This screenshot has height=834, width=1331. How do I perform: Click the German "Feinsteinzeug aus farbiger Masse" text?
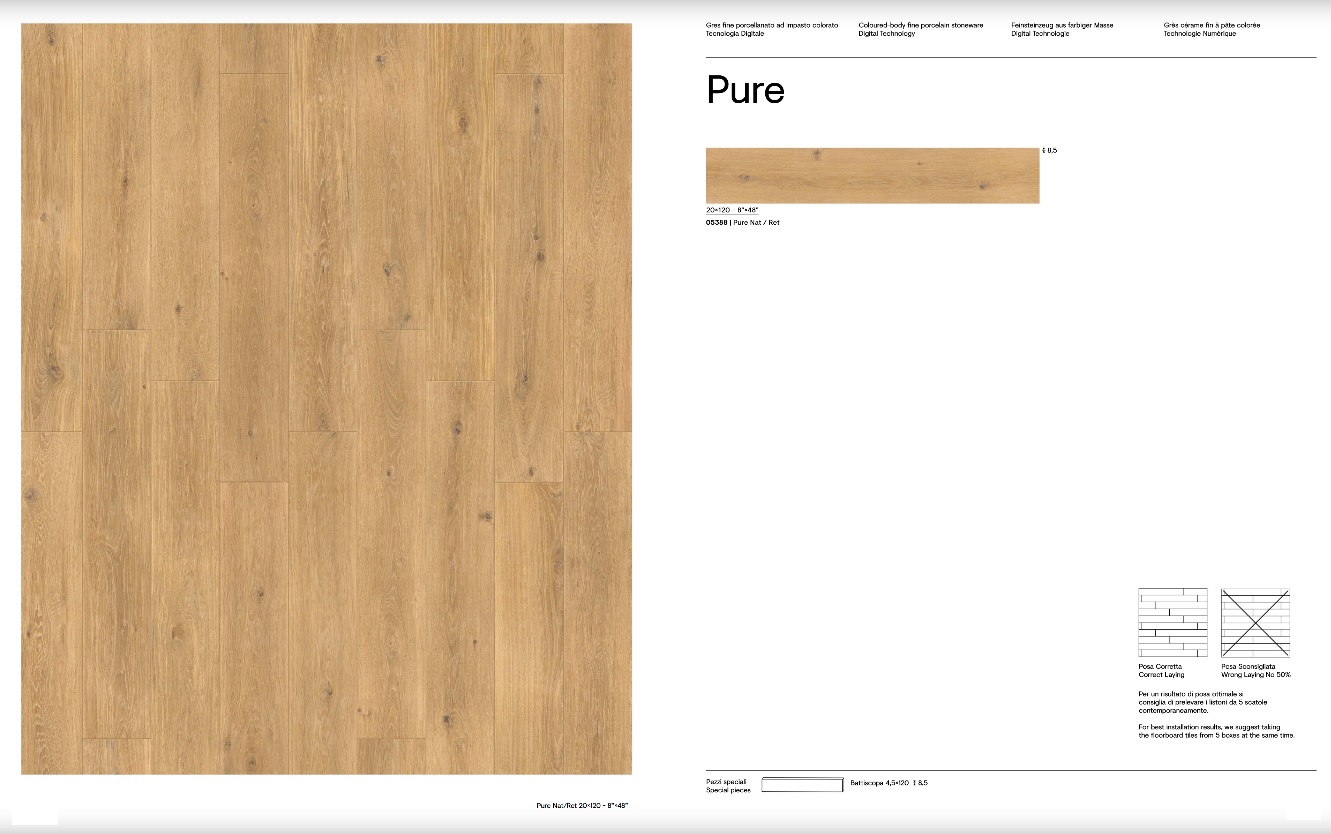pyautogui.click(x=1061, y=25)
